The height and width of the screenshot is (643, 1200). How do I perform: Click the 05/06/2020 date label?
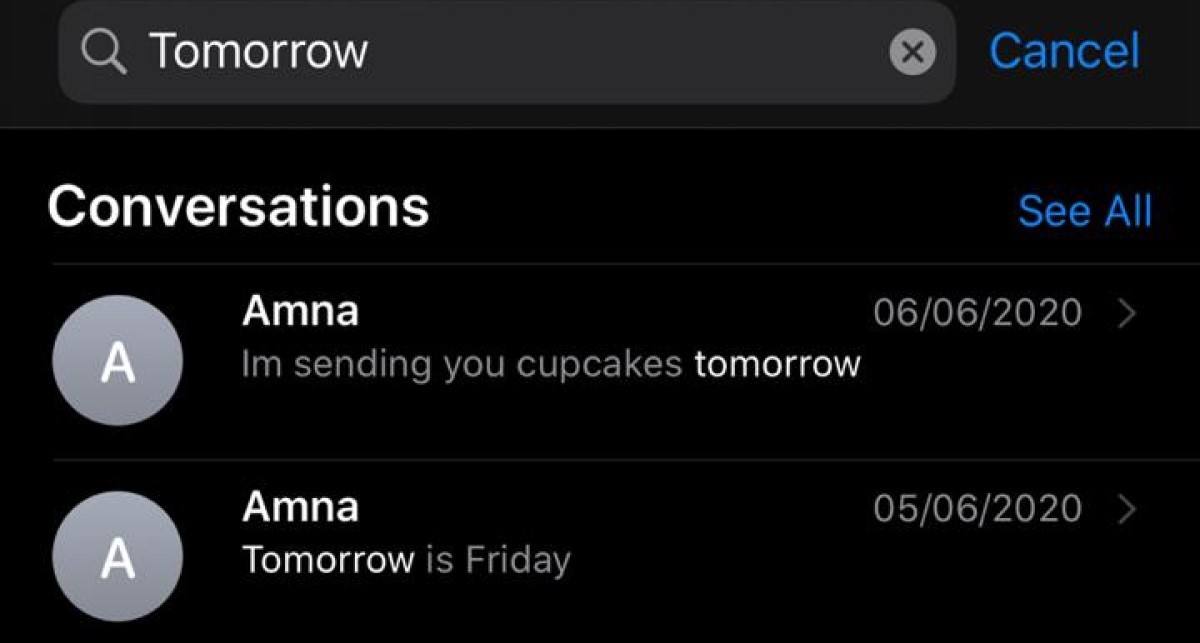pyautogui.click(x=977, y=509)
